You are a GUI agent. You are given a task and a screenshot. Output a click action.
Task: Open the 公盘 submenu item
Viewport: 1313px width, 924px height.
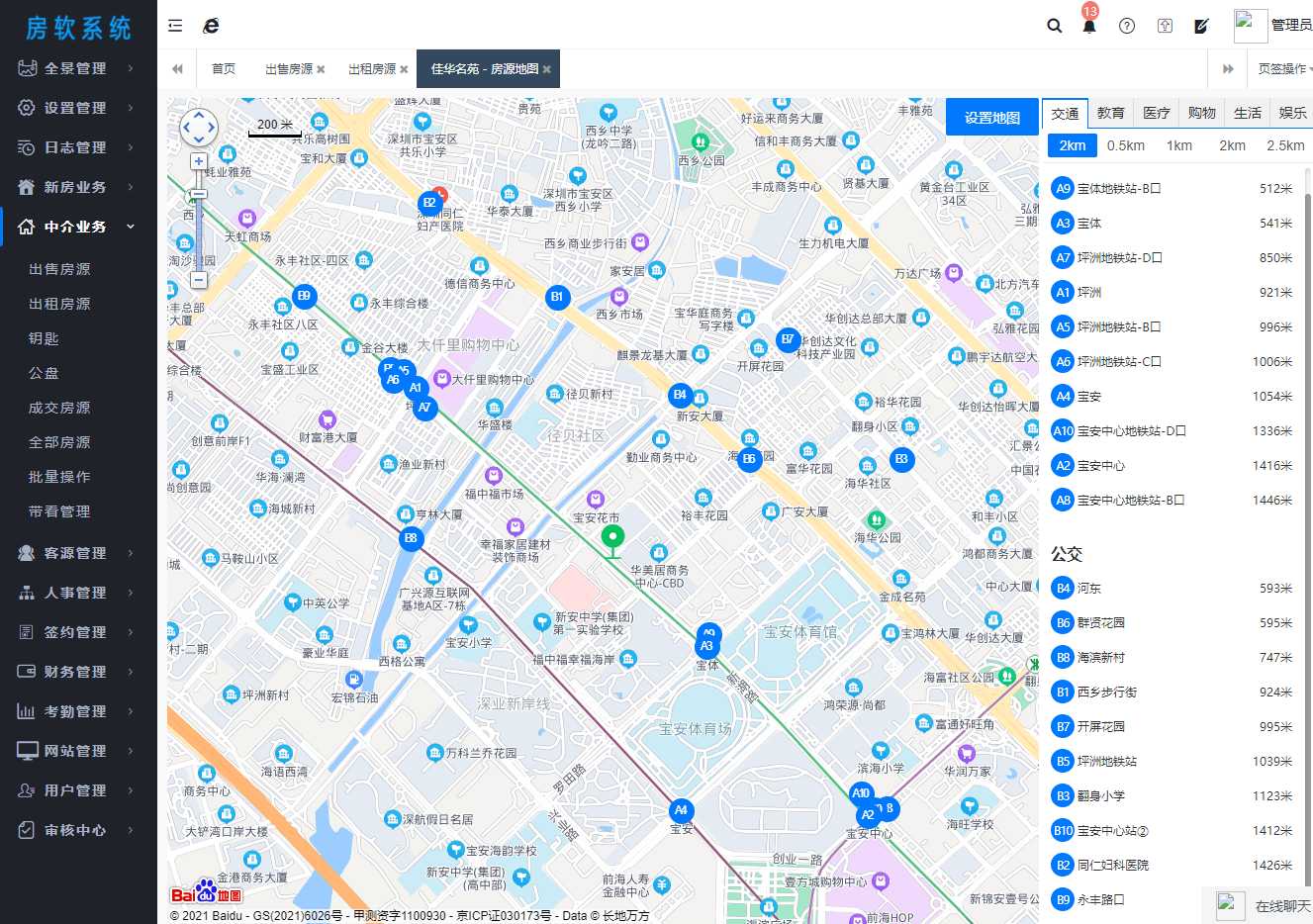coord(44,373)
